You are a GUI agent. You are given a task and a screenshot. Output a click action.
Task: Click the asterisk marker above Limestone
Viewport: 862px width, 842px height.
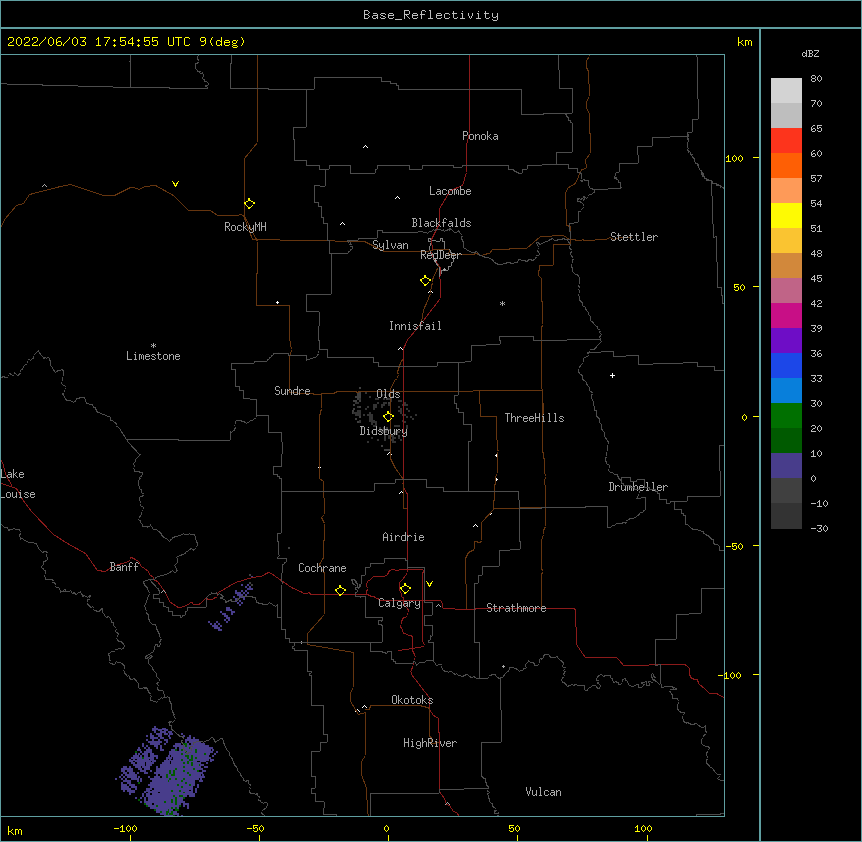tap(153, 346)
